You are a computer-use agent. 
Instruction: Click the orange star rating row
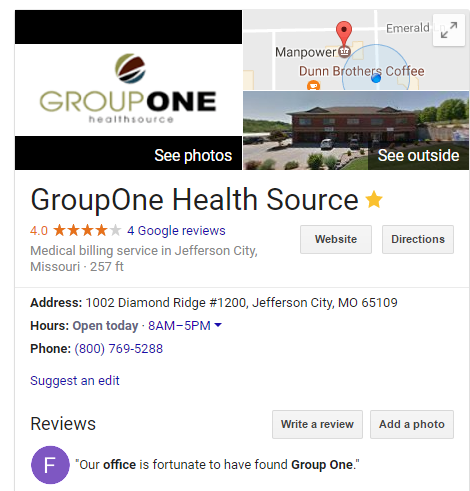tap(87, 230)
